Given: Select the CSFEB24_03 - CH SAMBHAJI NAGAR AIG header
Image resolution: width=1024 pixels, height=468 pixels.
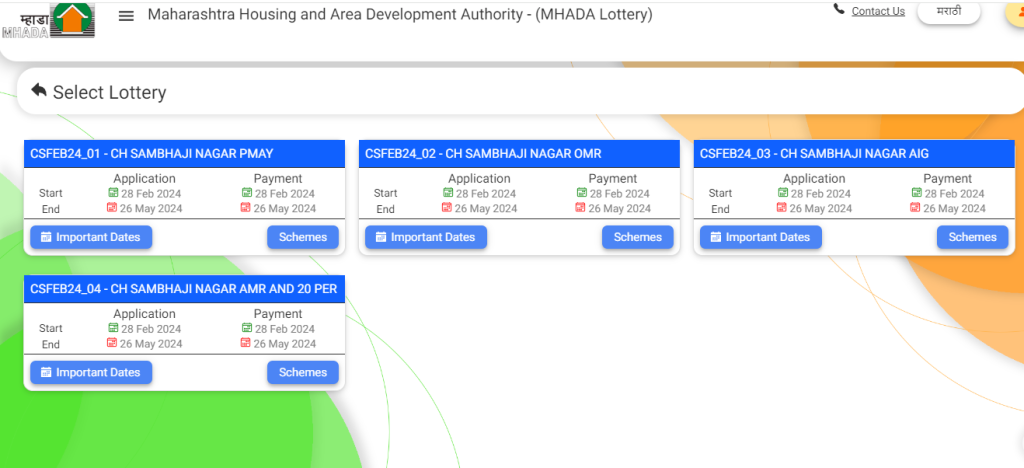Looking at the screenshot, I should pos(854,154).
